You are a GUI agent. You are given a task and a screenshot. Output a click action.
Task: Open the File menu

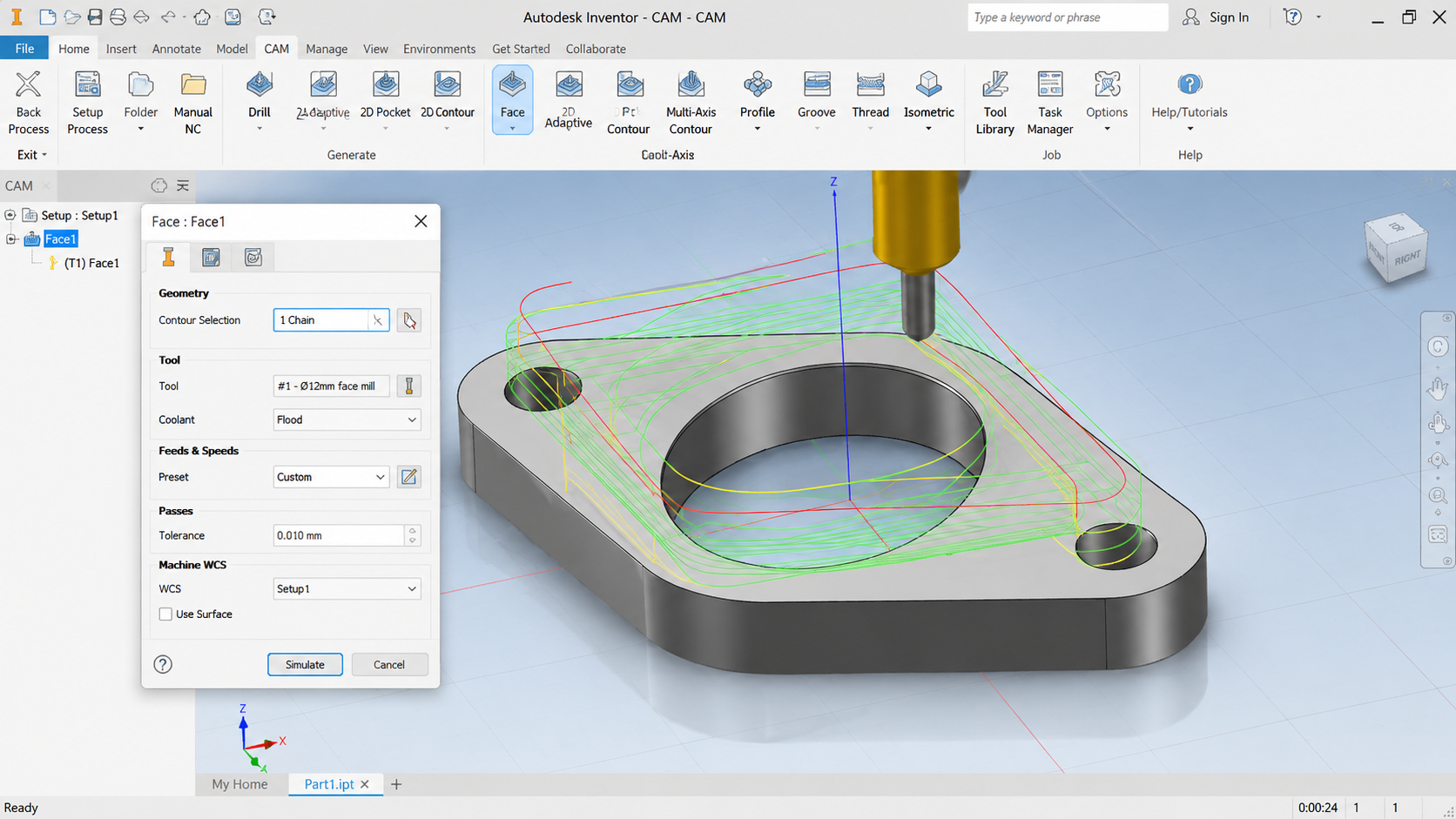click(x=24, y=49)
